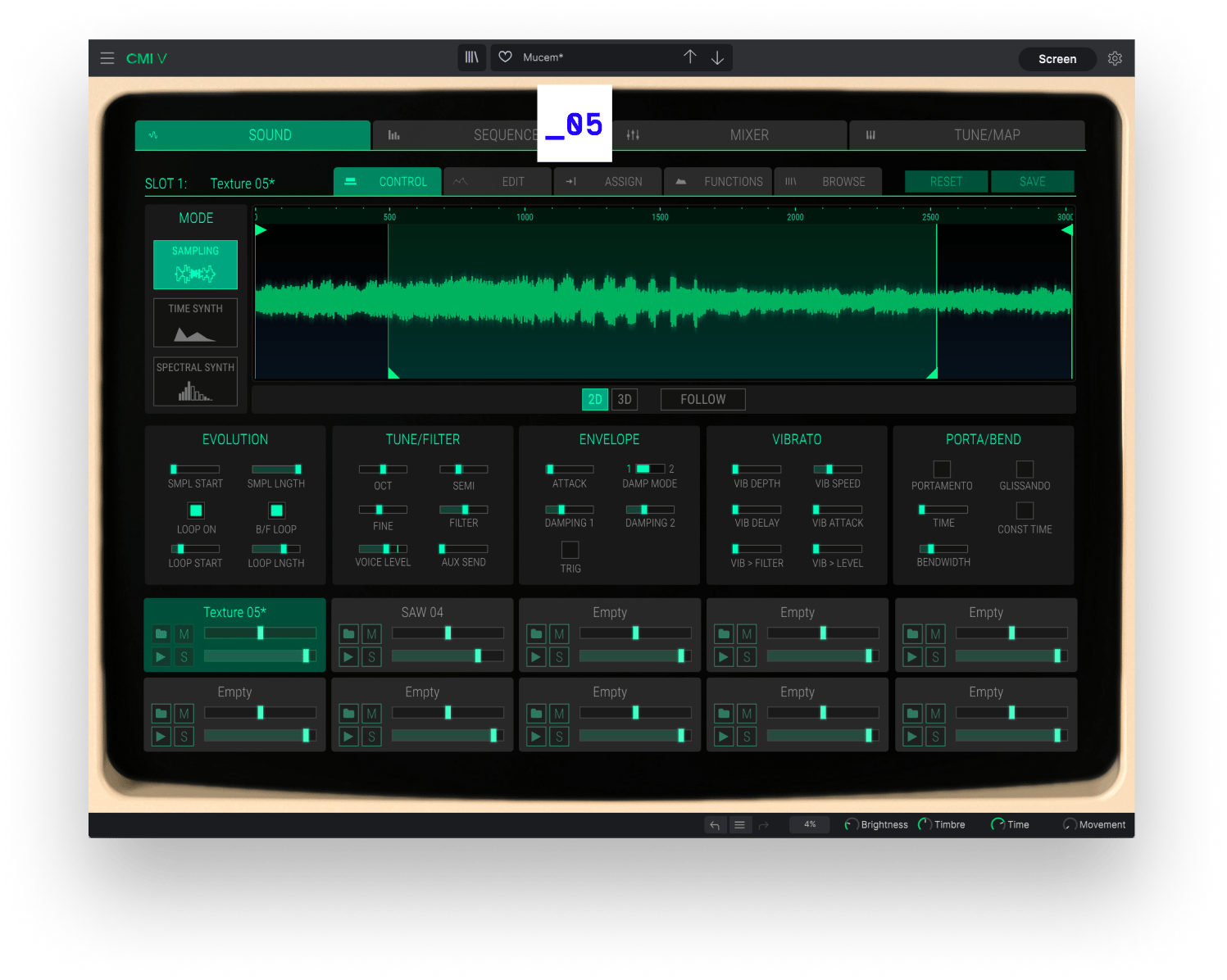
Task: Click the SAVE button
Action: (x=1033, y=182)
